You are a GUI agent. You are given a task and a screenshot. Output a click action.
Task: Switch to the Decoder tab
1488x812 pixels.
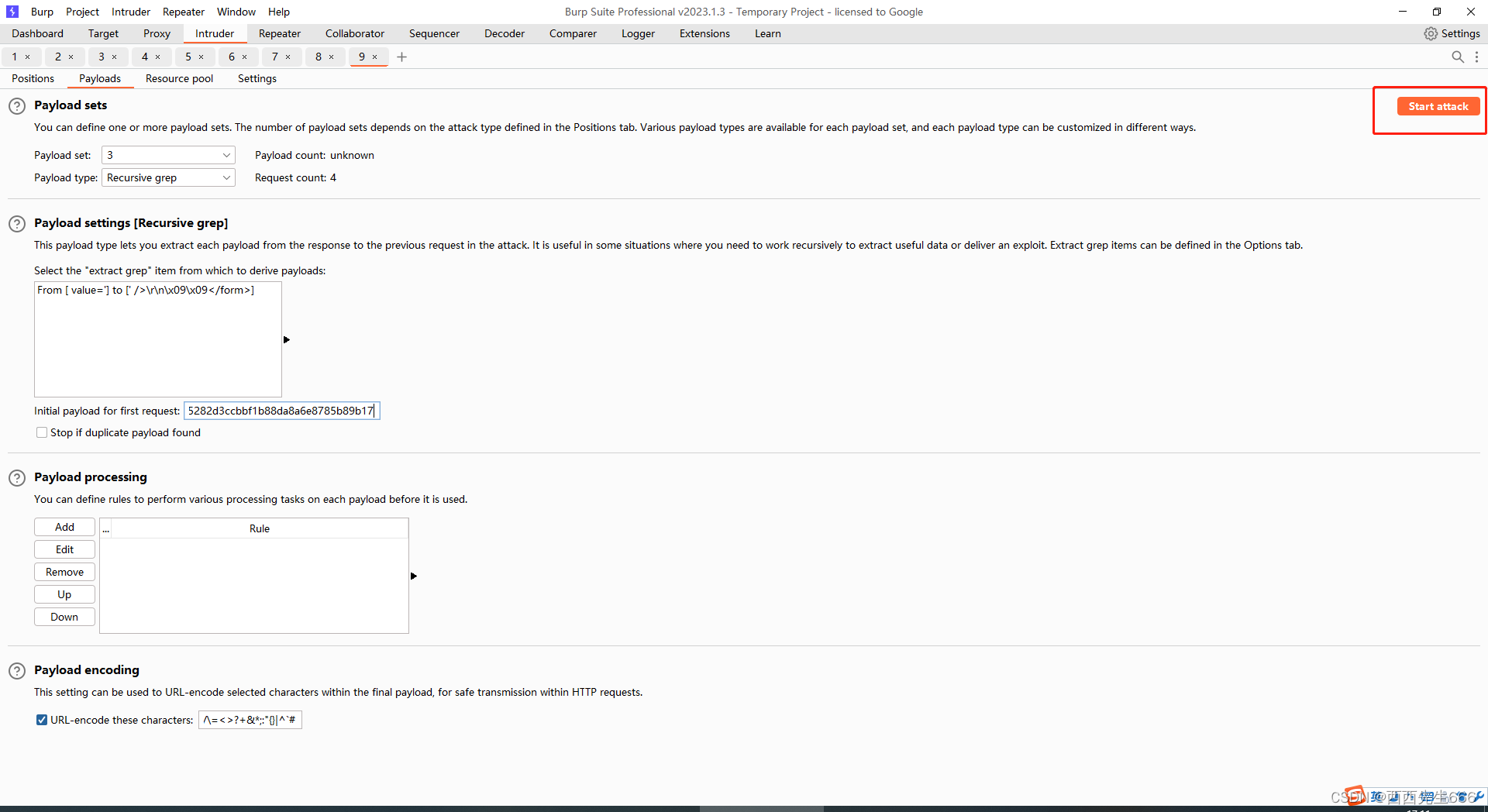[505, 33]
